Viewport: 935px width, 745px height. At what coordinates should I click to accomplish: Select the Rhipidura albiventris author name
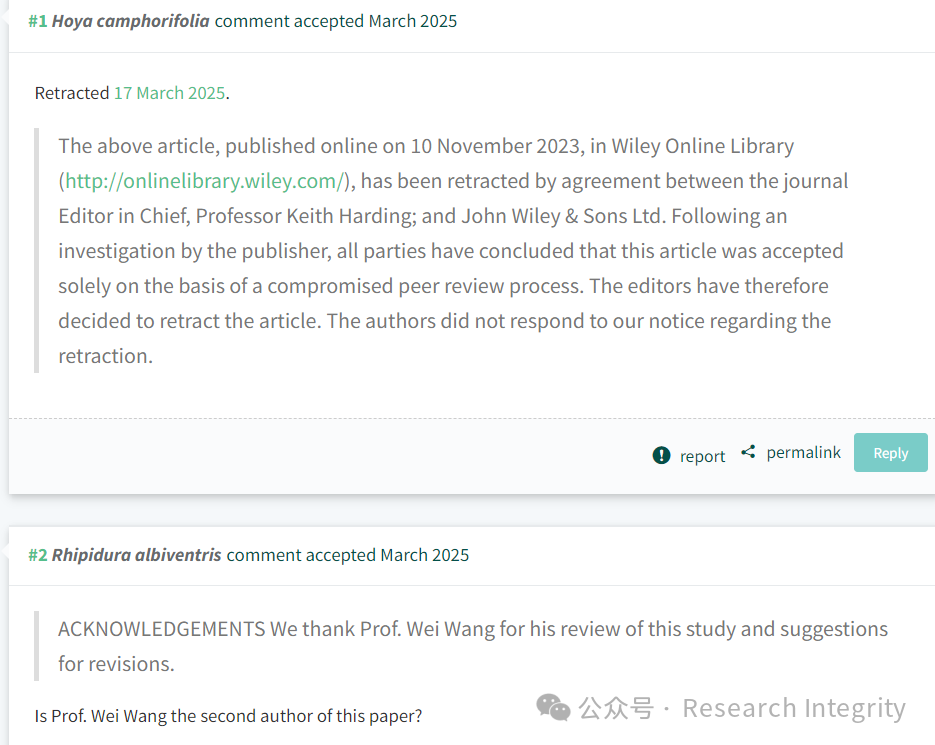(137, 555)
